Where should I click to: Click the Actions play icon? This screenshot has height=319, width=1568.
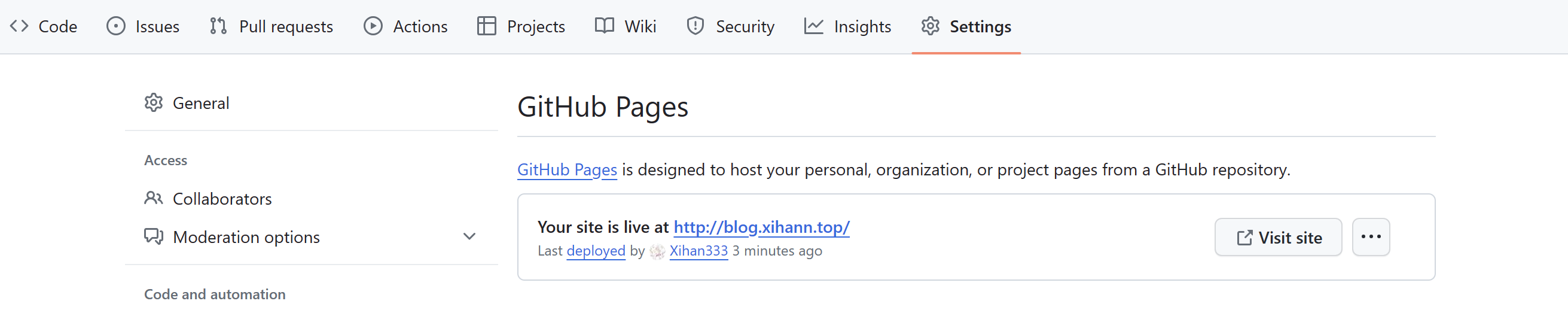[x=373, y=26]
